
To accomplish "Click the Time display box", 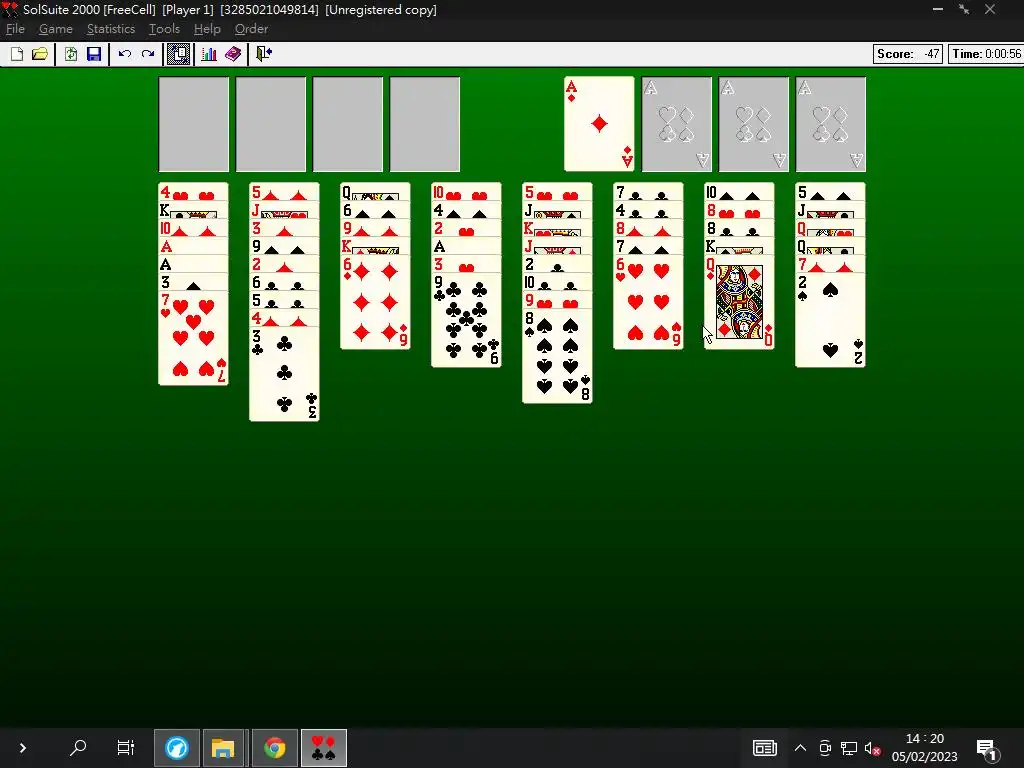I will 985,54.
